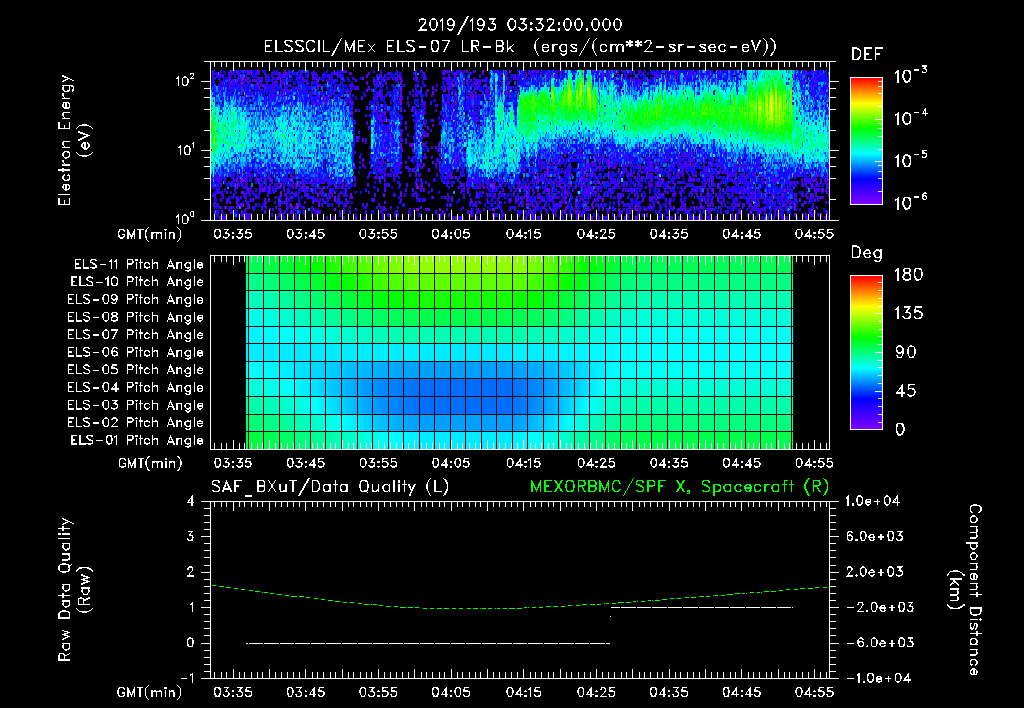The width and height of the screenshot is (1024, 708).
Task: Click the ELS-01 Pitch Angle row label
Action: 137,440
